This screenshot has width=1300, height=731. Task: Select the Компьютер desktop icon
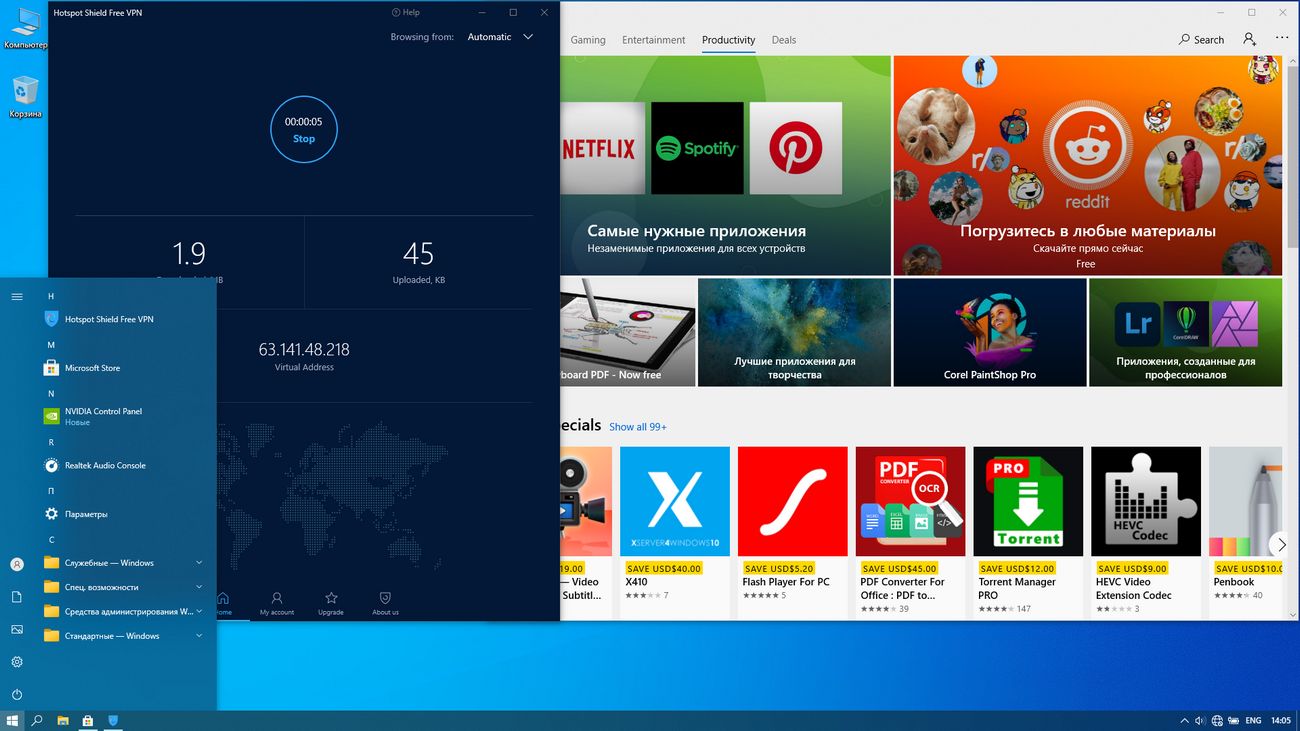click(x=25, y=29)
